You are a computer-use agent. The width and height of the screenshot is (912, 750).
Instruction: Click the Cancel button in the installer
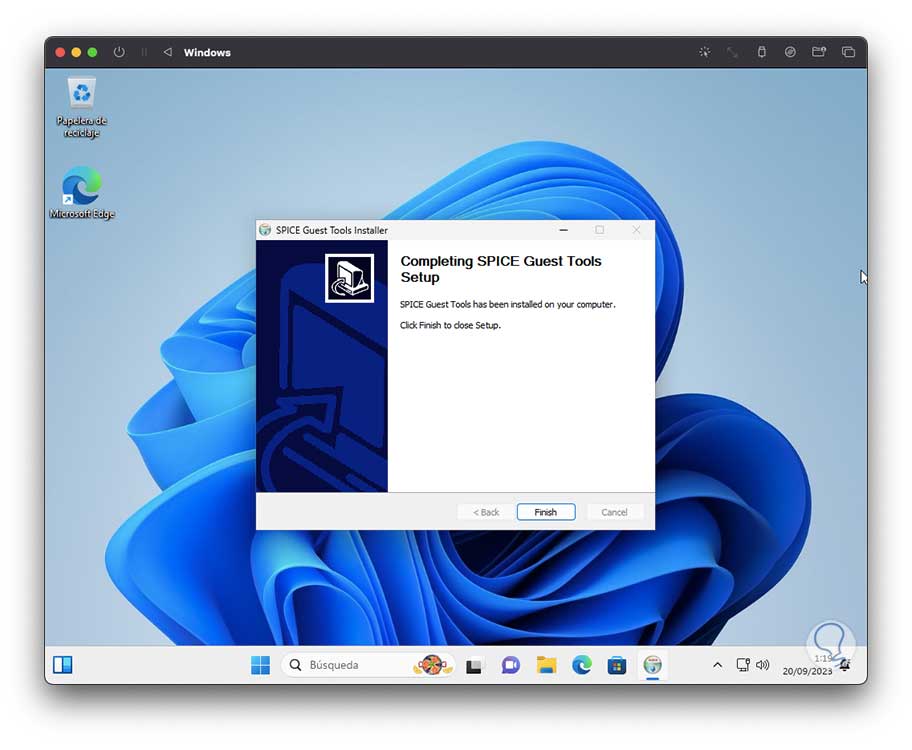(x=614, y=512)
